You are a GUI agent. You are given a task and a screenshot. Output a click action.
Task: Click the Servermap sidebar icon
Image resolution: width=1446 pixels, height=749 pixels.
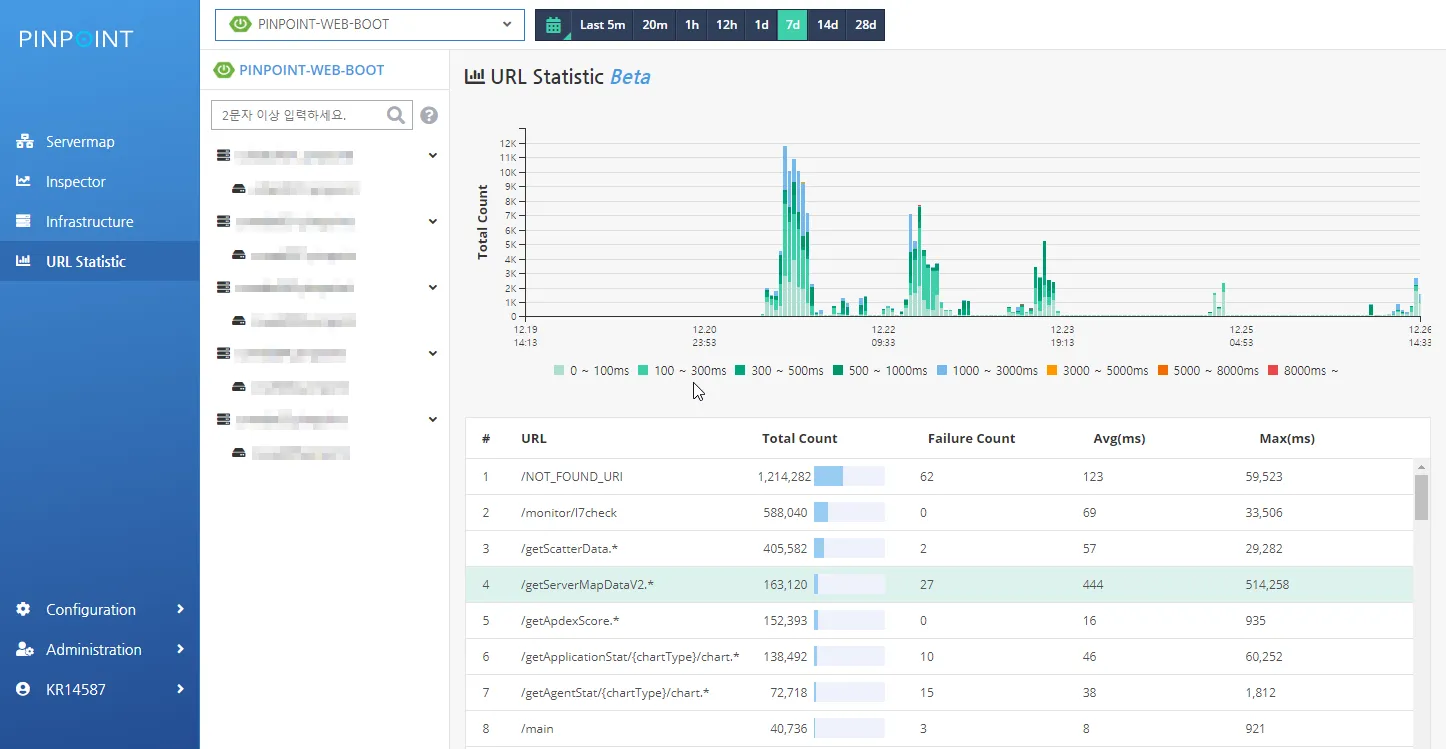[25, 142]
